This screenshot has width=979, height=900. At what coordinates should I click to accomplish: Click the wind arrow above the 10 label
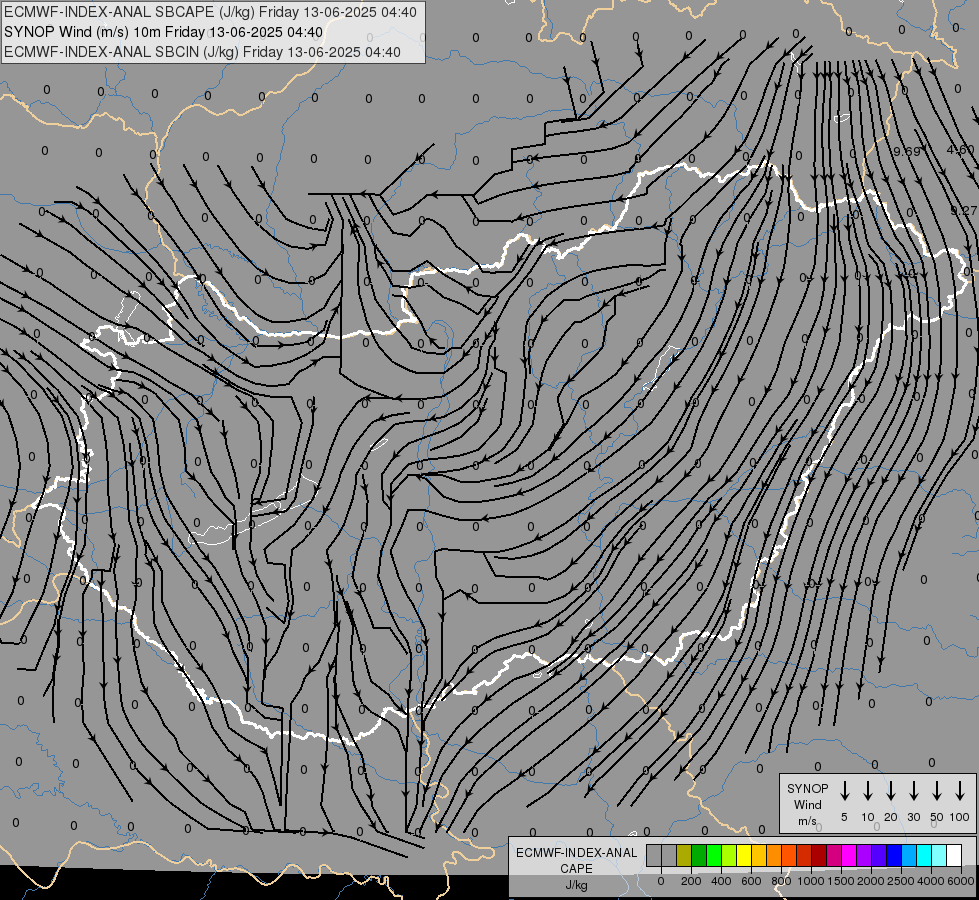pyautogui.click(x=868, y=791)
